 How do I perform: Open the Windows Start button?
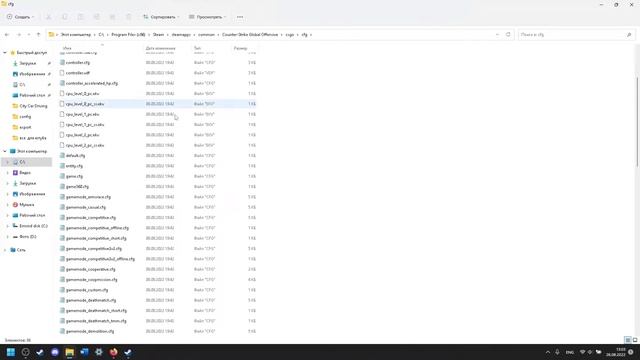coord(11,352)
